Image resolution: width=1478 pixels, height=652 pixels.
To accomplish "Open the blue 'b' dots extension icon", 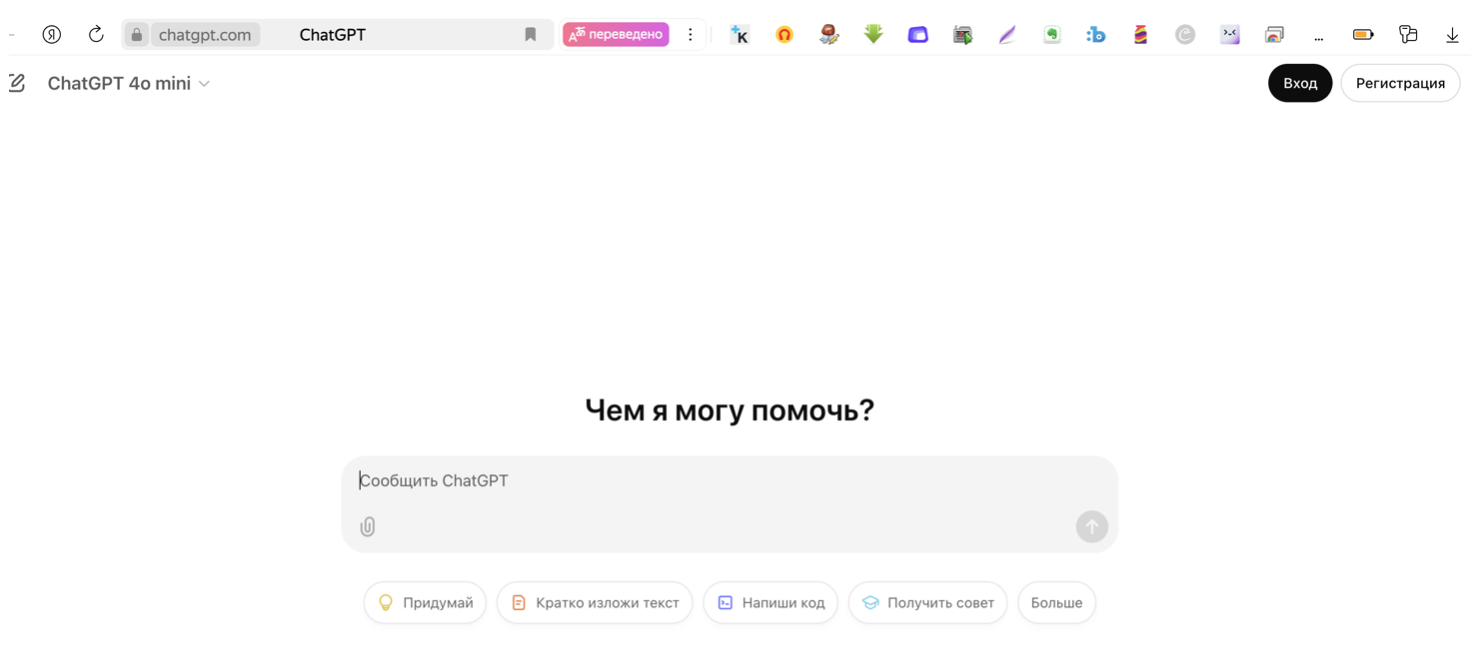I will coord(1096,35).
